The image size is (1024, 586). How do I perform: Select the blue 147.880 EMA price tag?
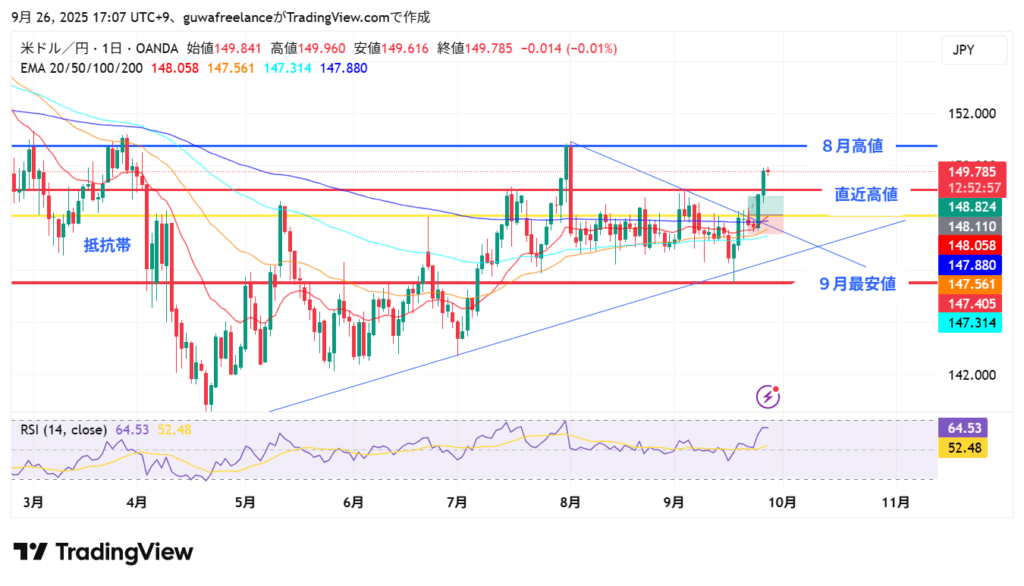[x=970, y=265]
